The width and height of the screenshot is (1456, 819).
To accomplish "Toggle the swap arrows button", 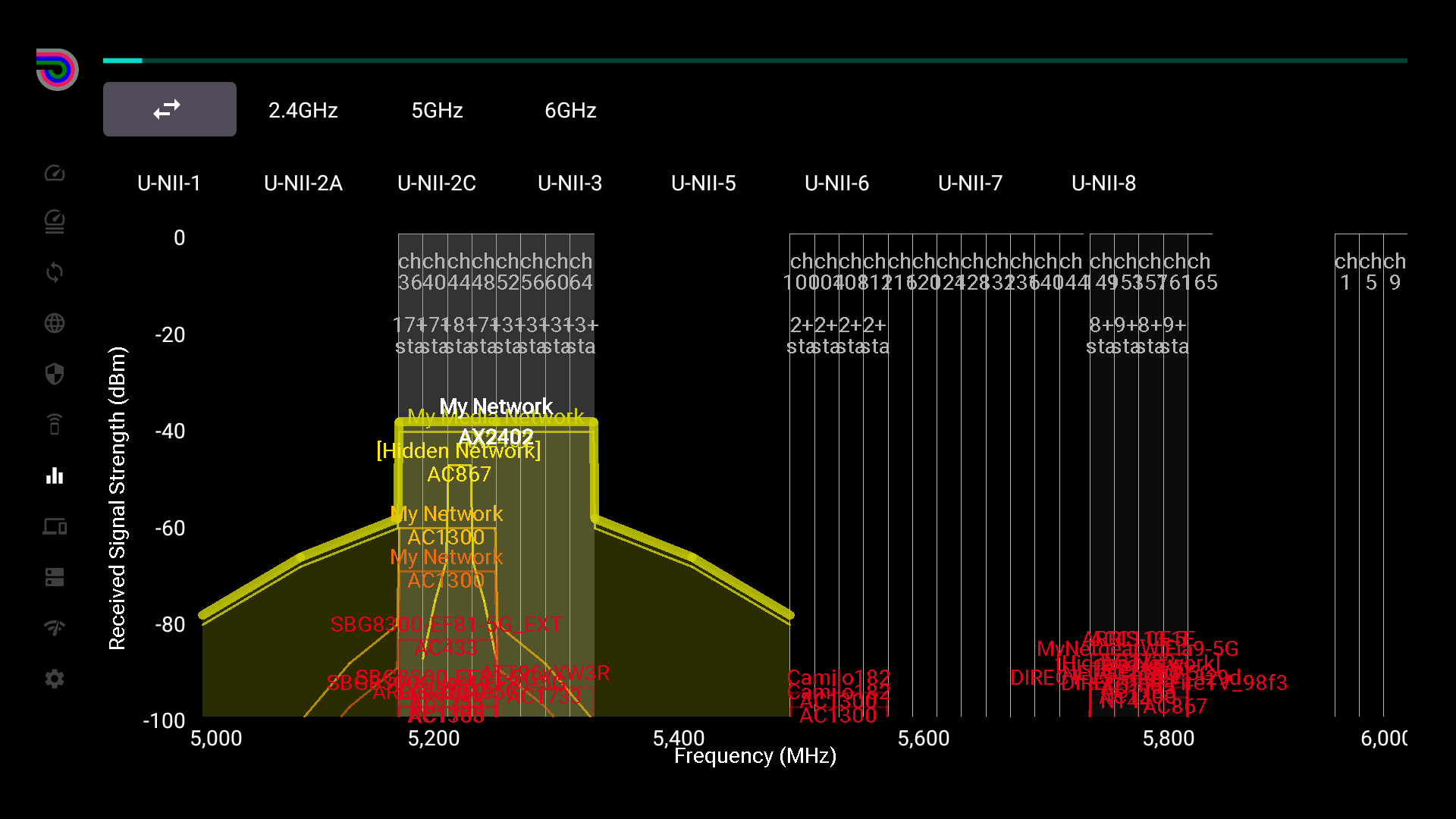I will (169, 108).
